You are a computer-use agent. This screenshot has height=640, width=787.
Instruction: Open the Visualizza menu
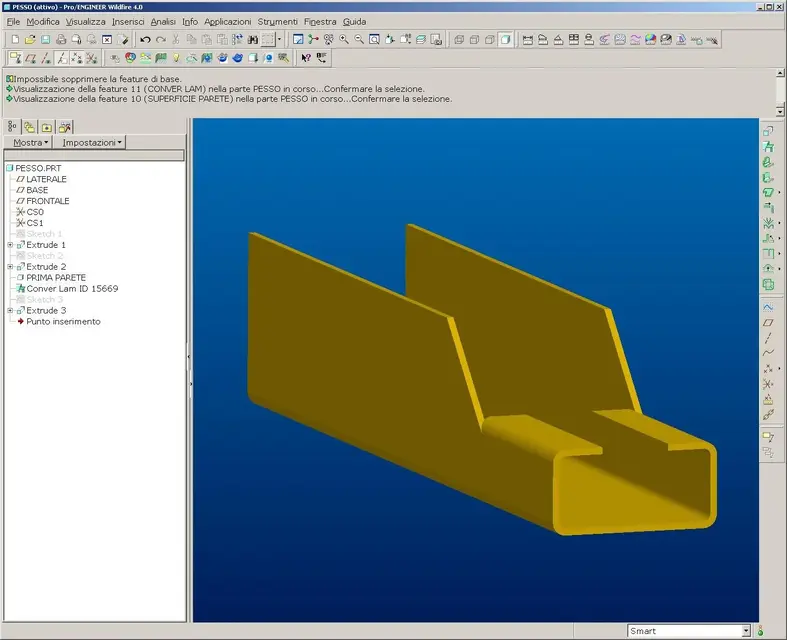point(86,22)
